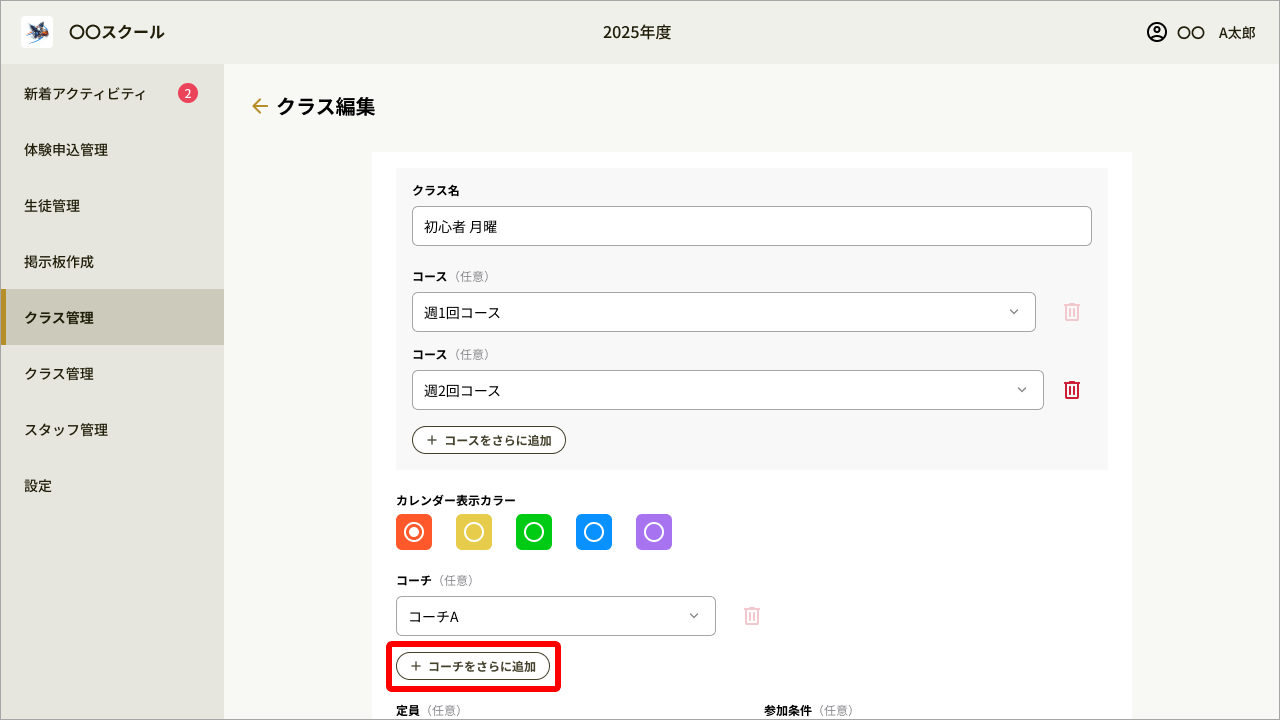Click the school logo in the header
The height and width of the screenshot is (720, 1280).
(37, 32)
